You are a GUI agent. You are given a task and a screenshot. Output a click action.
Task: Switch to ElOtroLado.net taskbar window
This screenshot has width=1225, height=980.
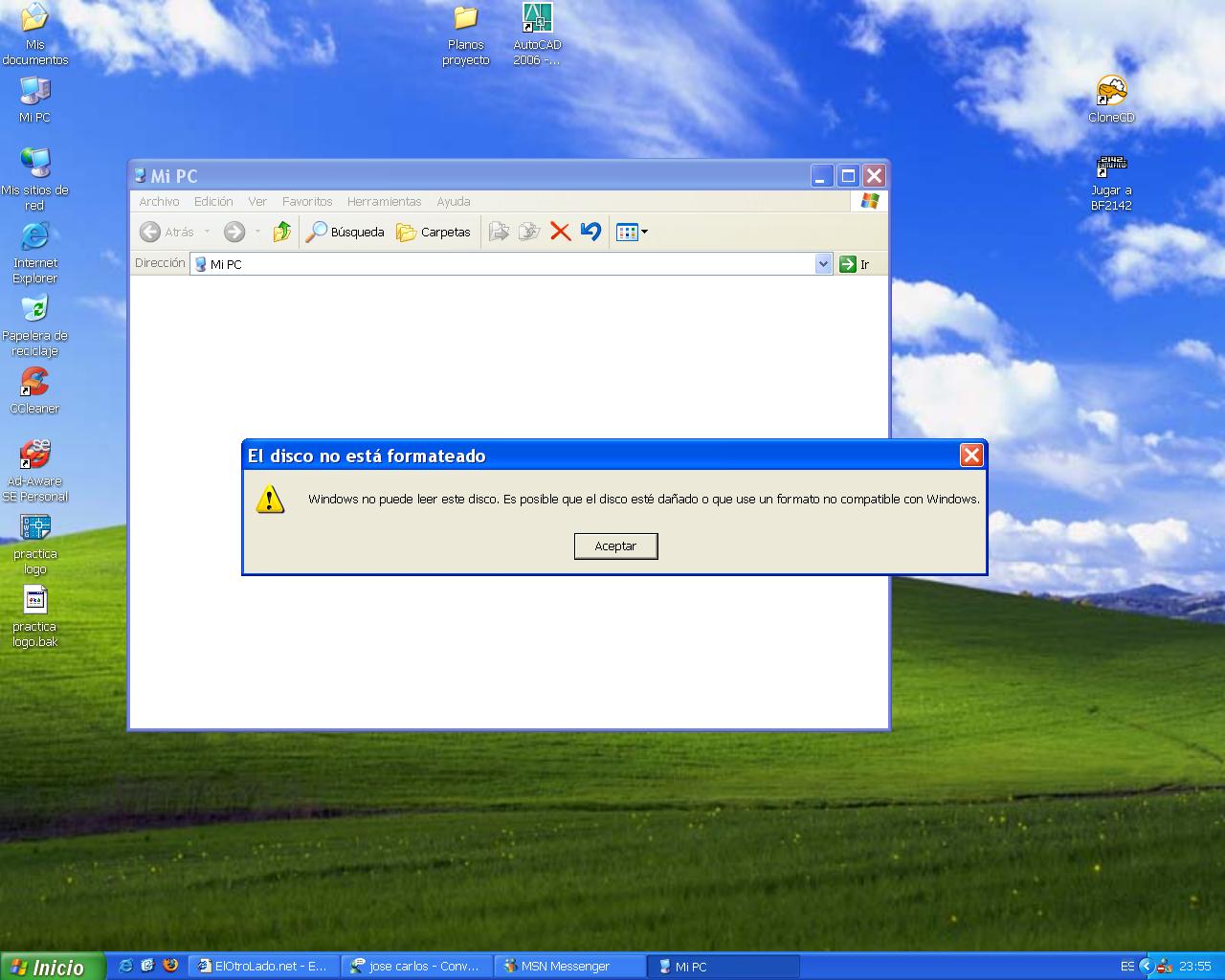point(264,967)
